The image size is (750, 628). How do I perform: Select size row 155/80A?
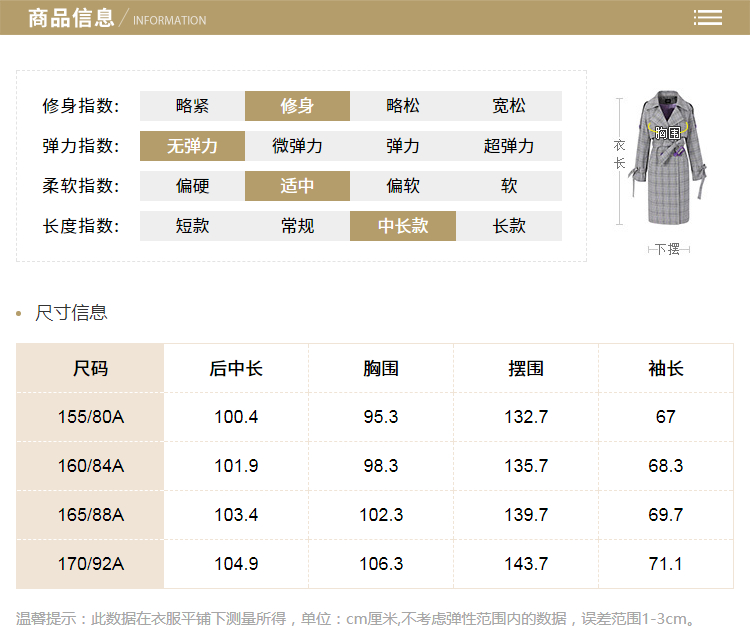[x=91, y=417]
